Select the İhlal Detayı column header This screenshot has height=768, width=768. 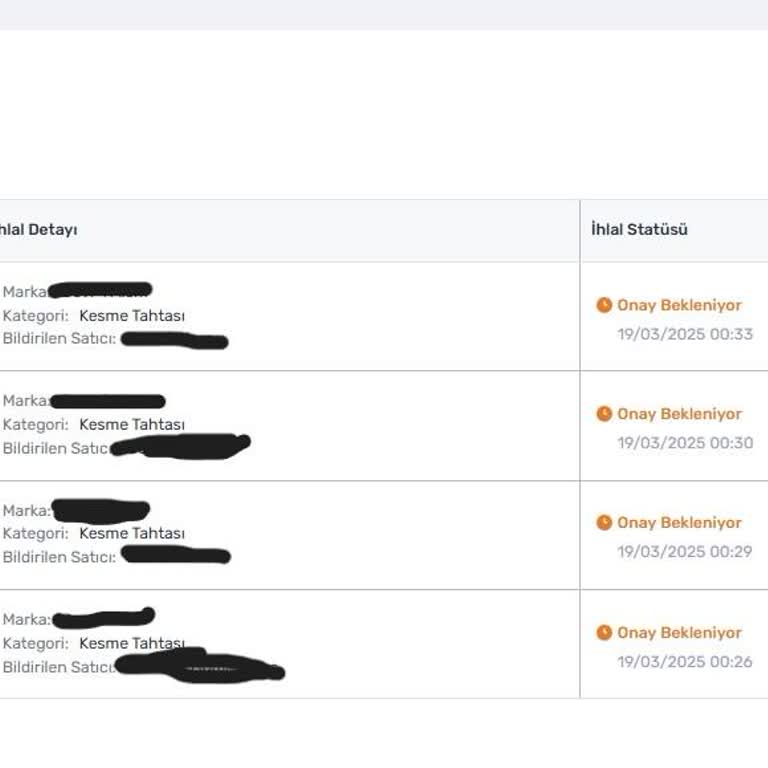point(38,229)
